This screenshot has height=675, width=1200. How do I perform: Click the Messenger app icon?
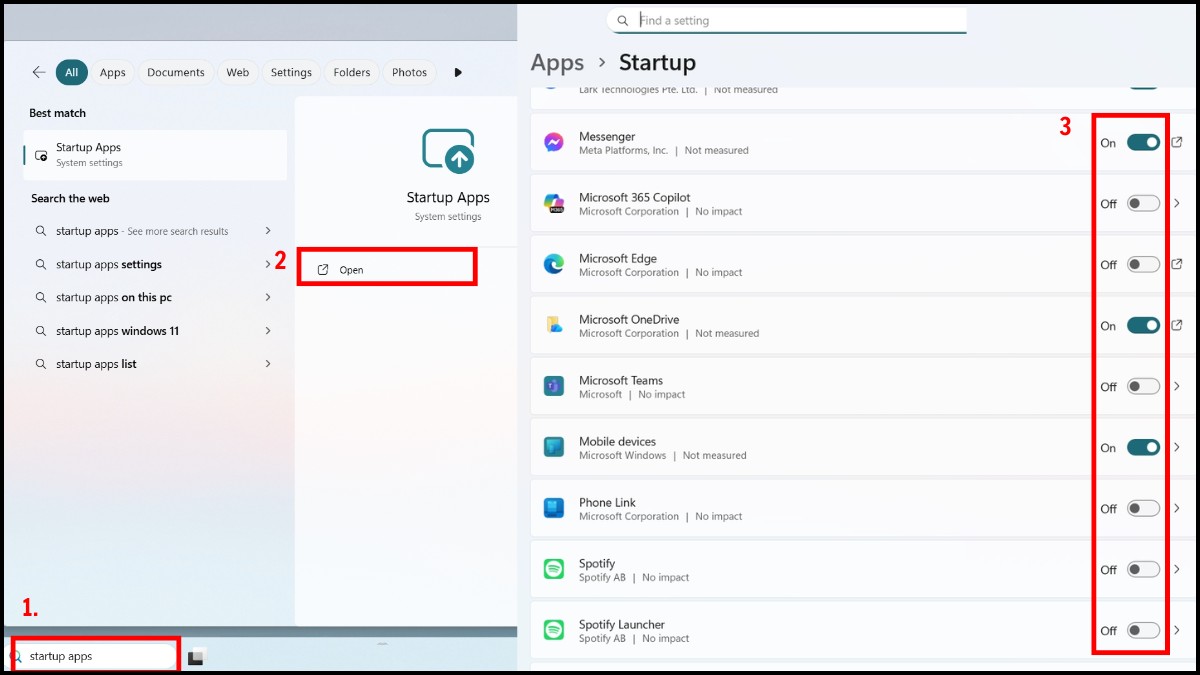pos(554,142)
